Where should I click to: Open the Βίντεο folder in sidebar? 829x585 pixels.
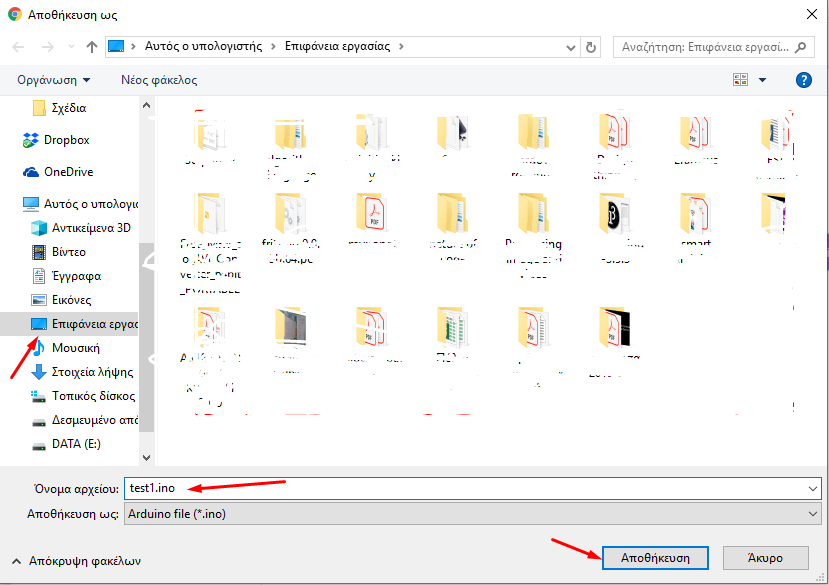tap(69, 252)
